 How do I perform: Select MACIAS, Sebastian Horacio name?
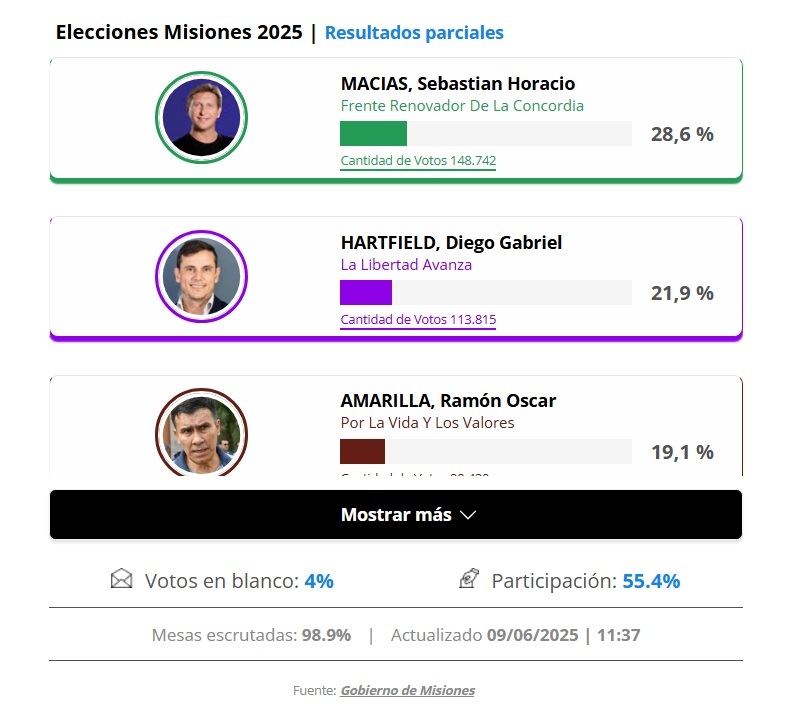[x=457, y=84]
